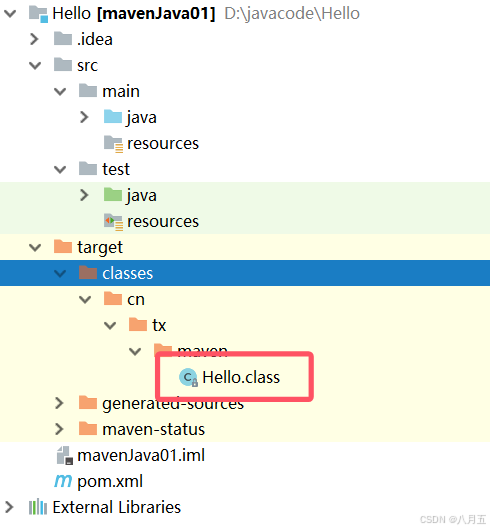
Task: Select resources label under test
Action: click(163, 221)
